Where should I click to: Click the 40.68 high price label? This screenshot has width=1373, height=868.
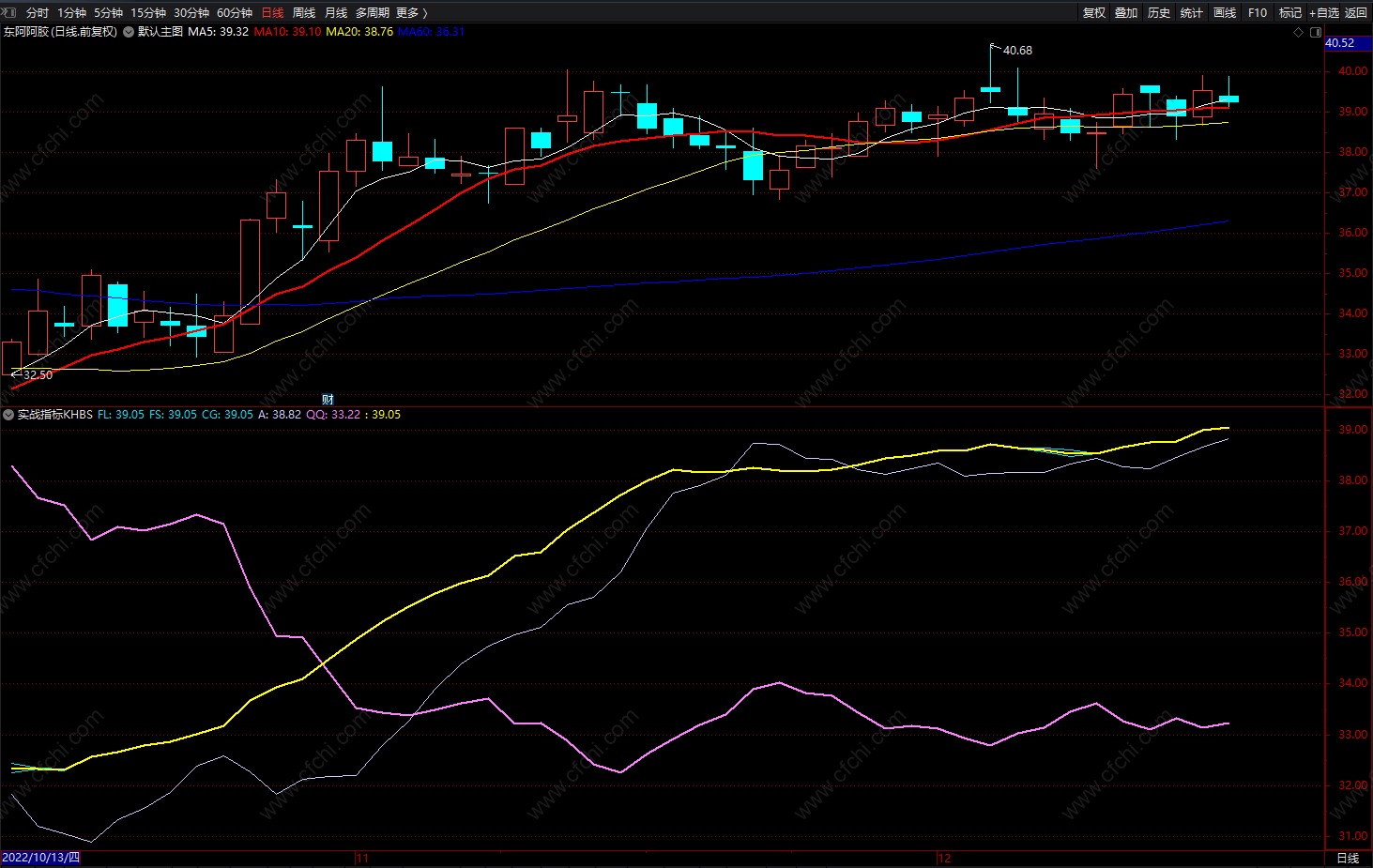click(1017, 51)
